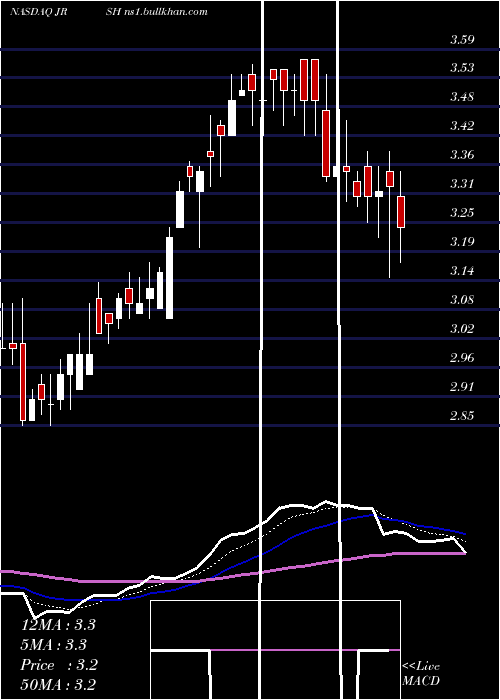Click the 12MA : 3.3 readout
Viewport: 500px width, 700px height.
click(58, 625)
